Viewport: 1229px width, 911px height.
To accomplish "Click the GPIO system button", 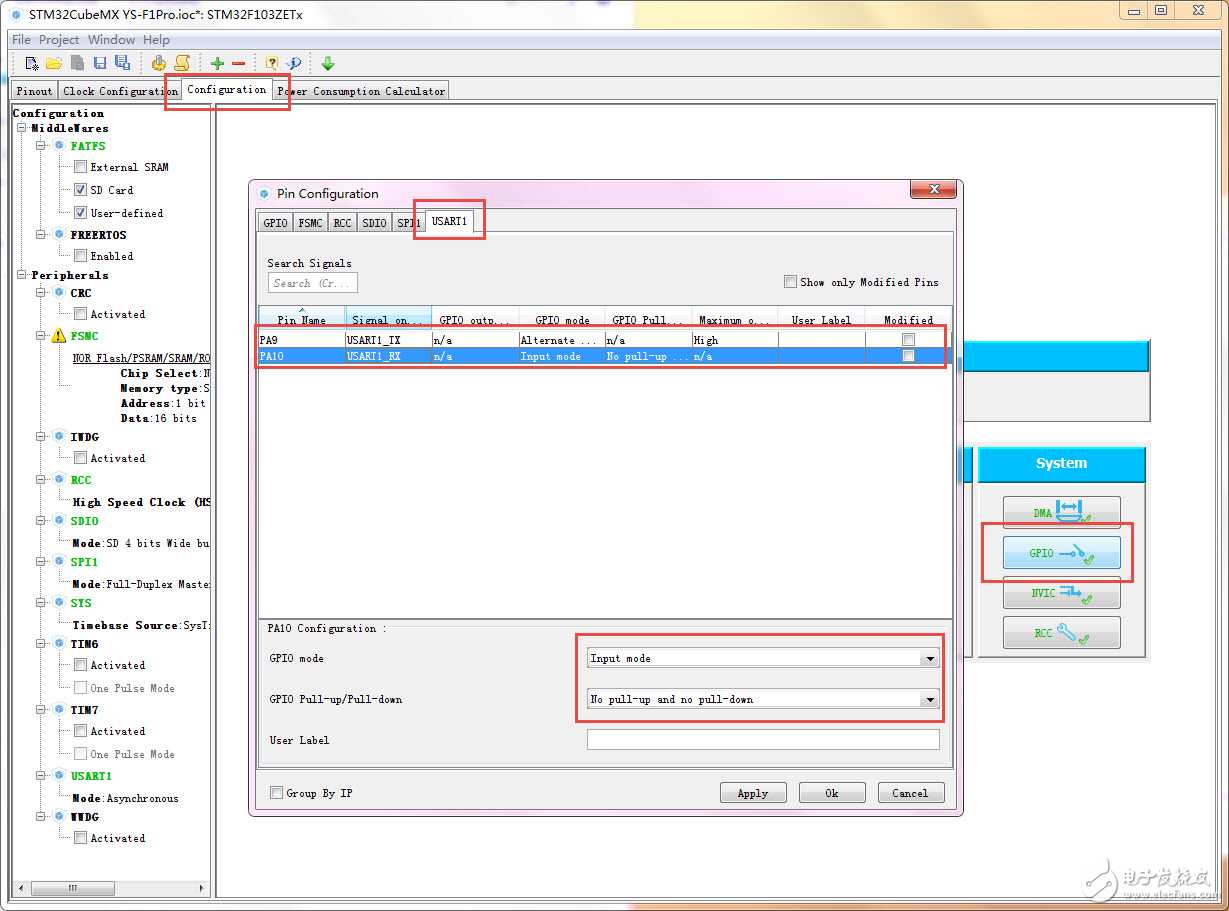I will 1062,553.
